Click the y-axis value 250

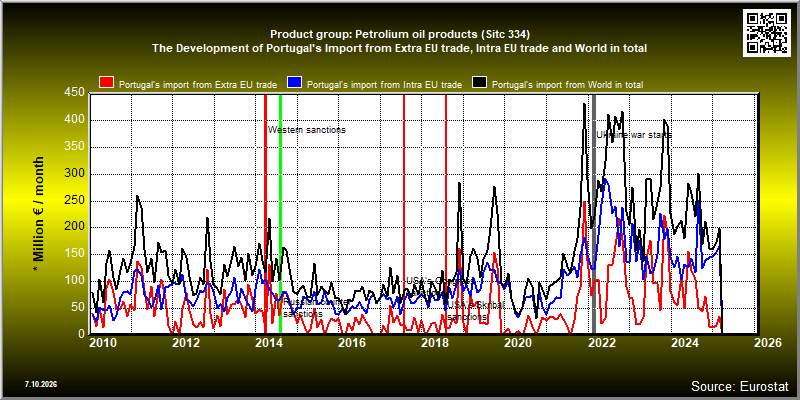[75, 201]
